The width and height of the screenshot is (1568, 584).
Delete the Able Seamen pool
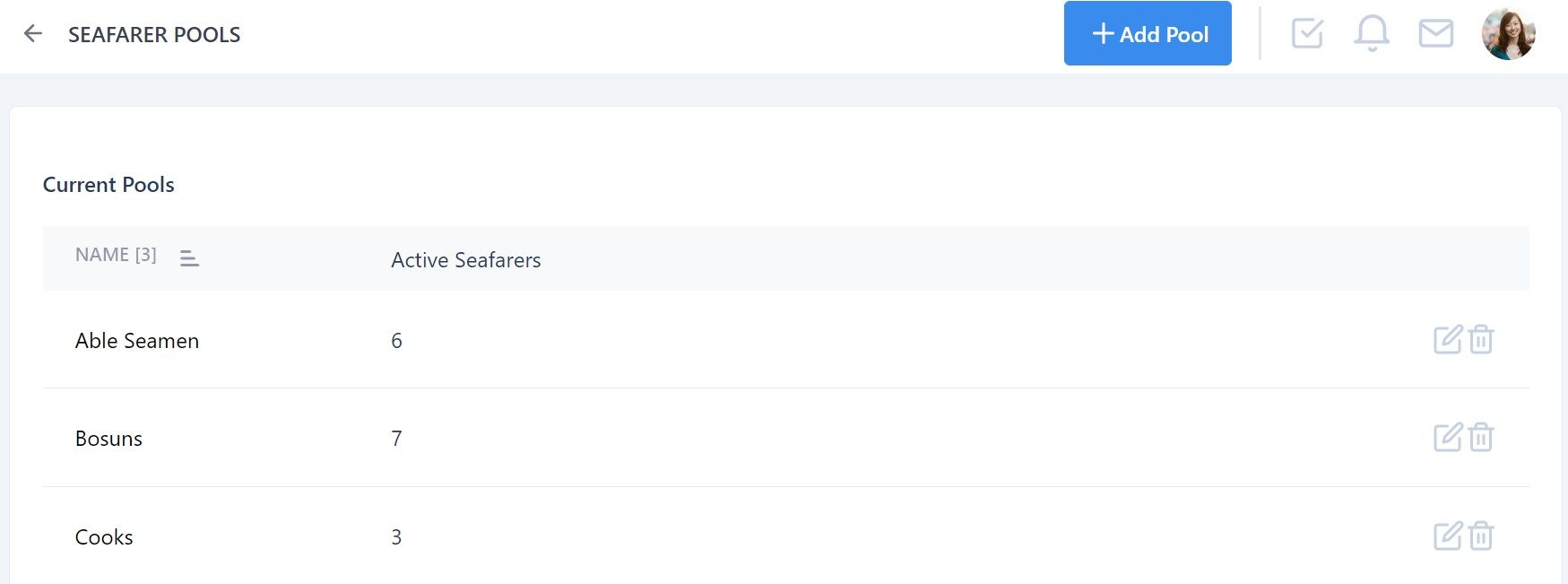1481,340
